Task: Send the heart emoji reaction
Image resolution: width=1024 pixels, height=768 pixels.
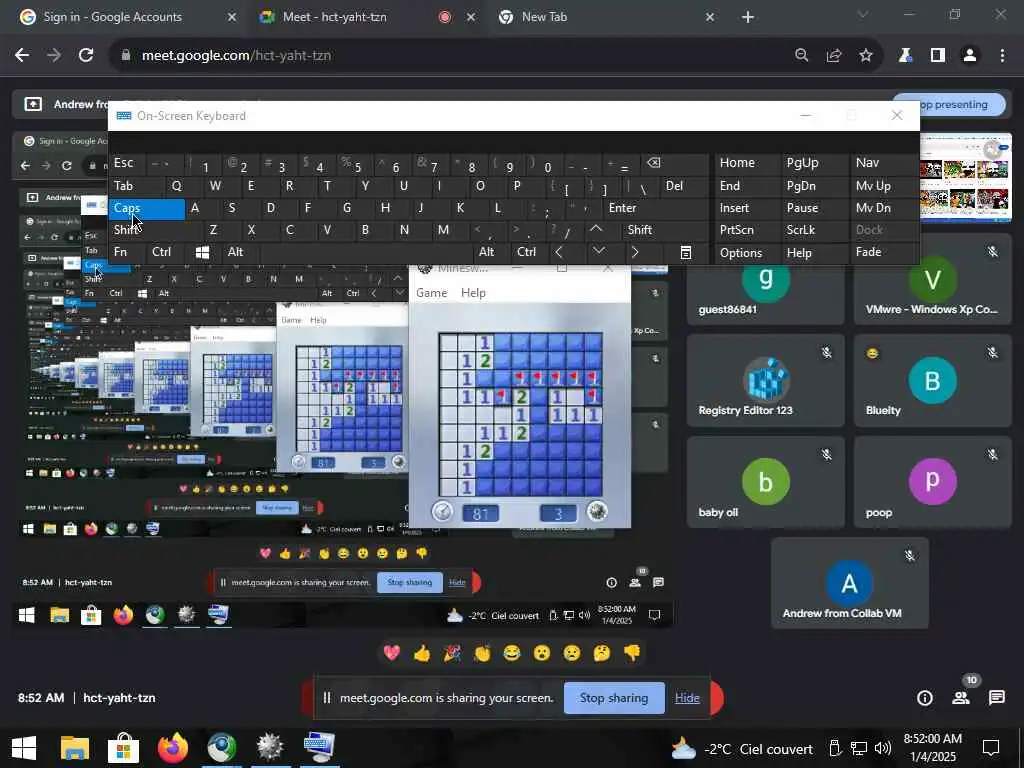Action: [x=391, y=652]
